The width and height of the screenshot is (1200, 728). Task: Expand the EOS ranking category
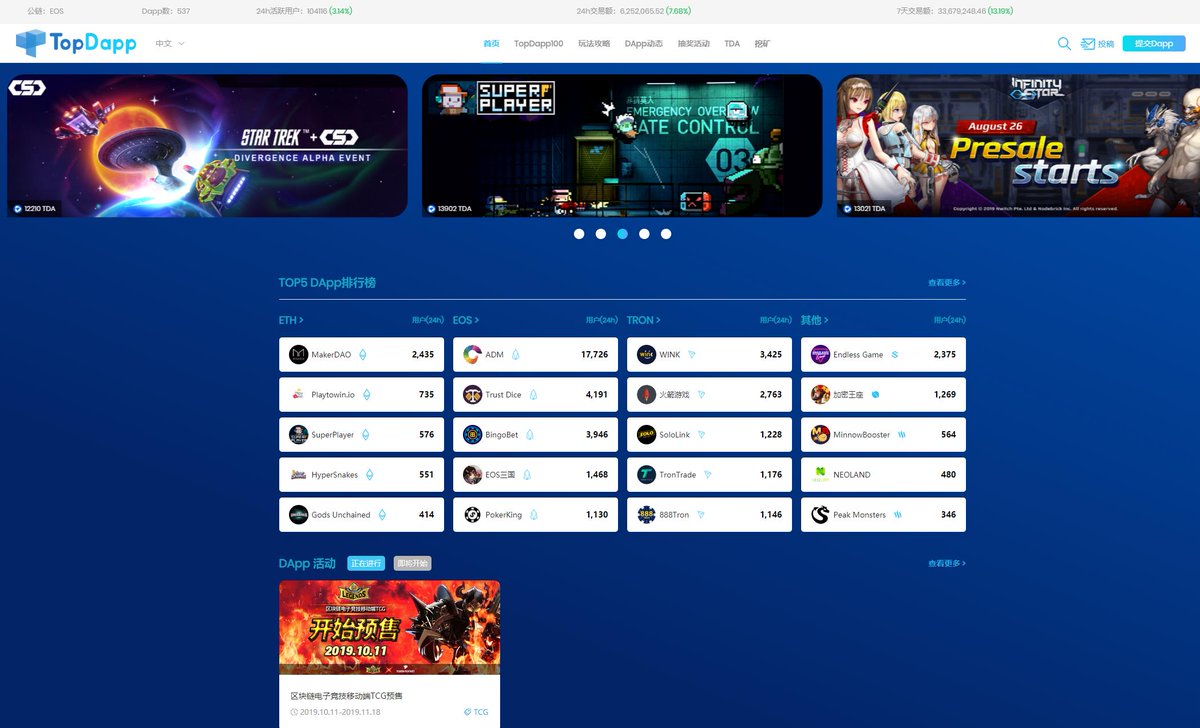coord(466,320)
